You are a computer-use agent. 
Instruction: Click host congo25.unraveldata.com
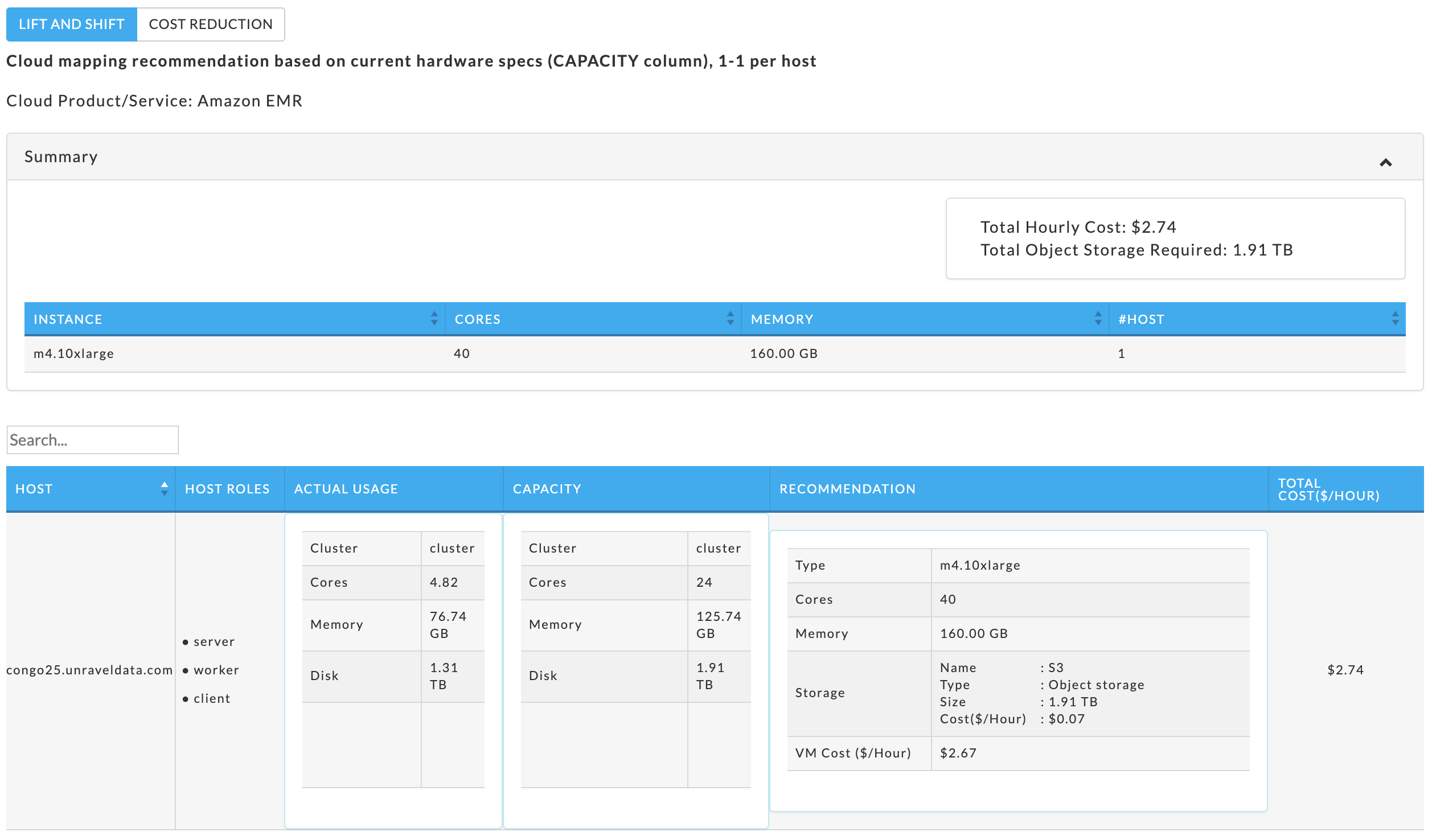(89, 670)
